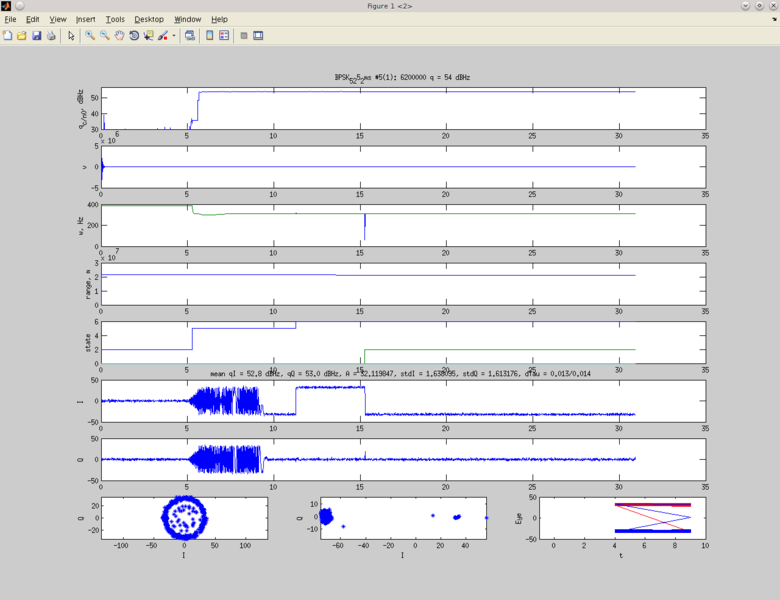The image size is (780, 600).
Task: Select the Zoom In magnifier tool
Action: click(90, 36)
